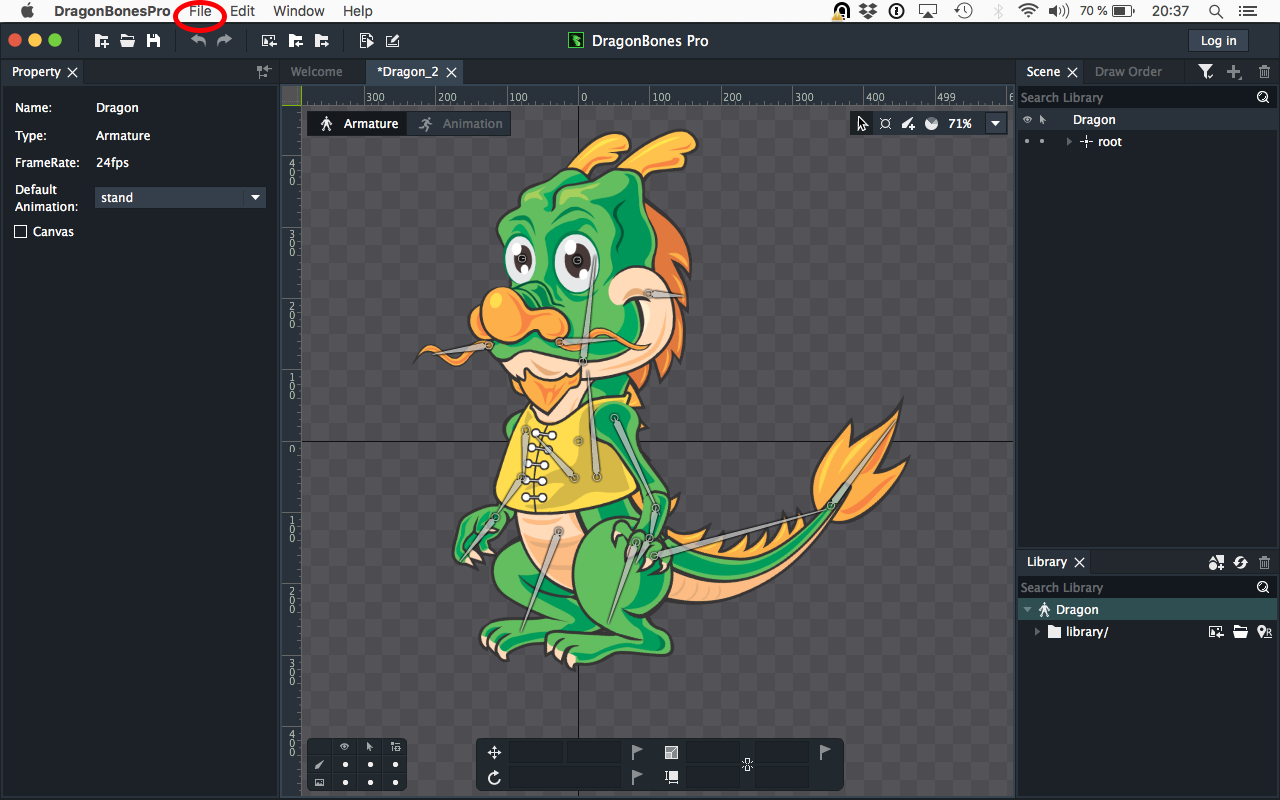Toggle bone visibility dot in bottom-left grid
The image size is (1280, 800).
pyautogui.click(x=345, y=765)
